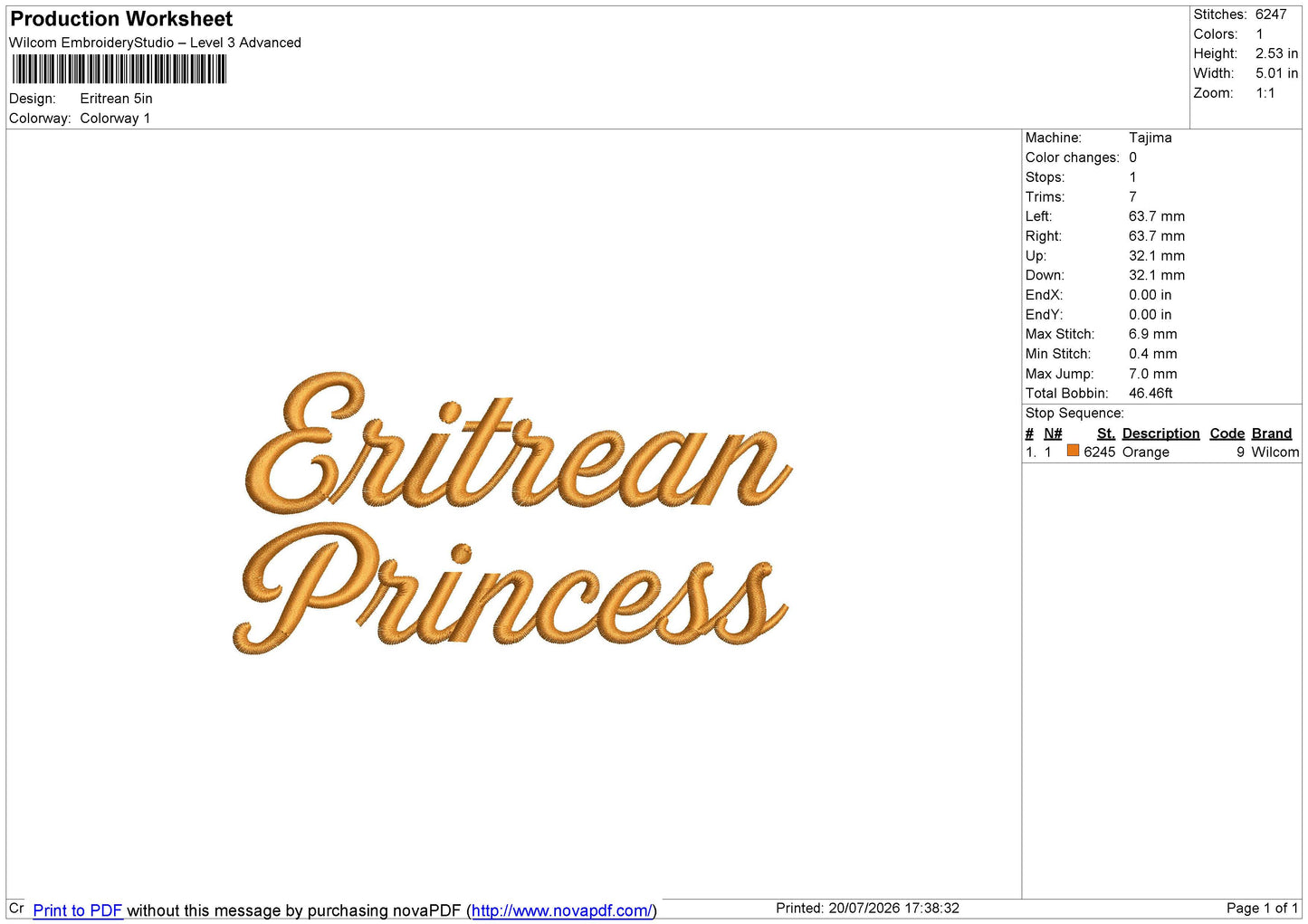Click the width value '5.01 in'
The width and height of the screenshot is (1308, 924).
click(1276, 73)
